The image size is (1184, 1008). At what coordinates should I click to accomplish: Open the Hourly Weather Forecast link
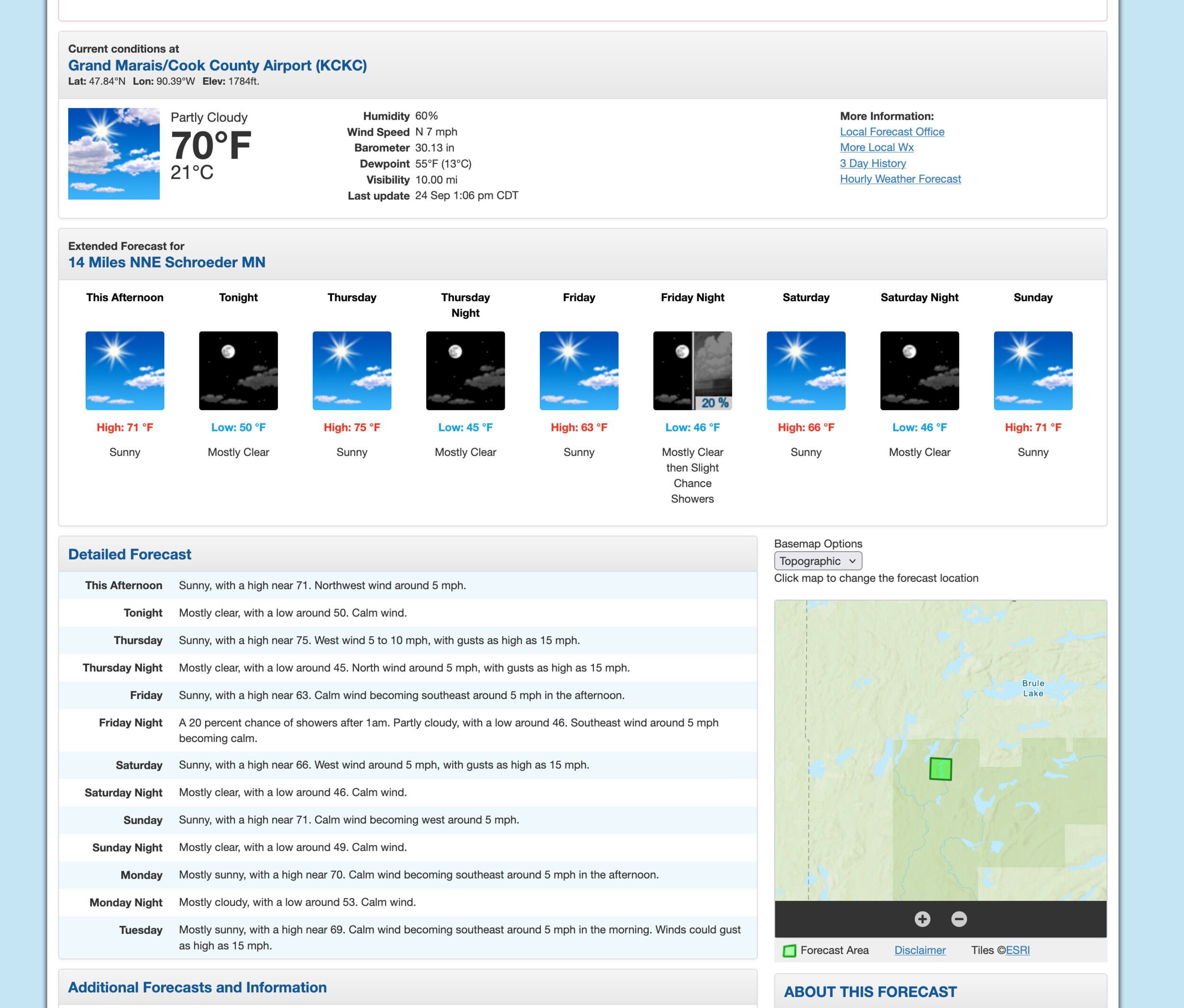pyautogui.click(x=900, y=179)
